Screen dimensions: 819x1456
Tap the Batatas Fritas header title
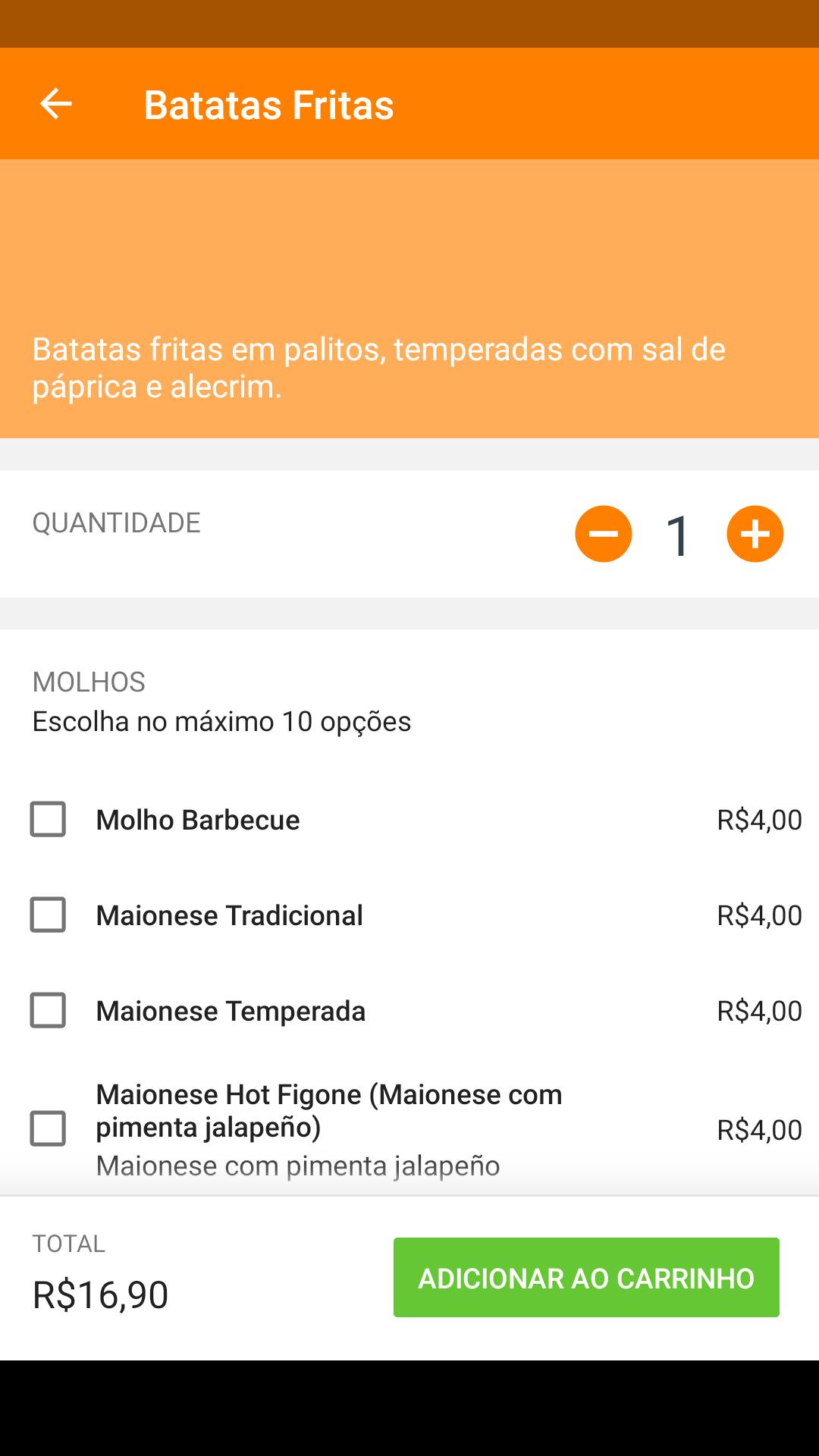tap(268, 105)
